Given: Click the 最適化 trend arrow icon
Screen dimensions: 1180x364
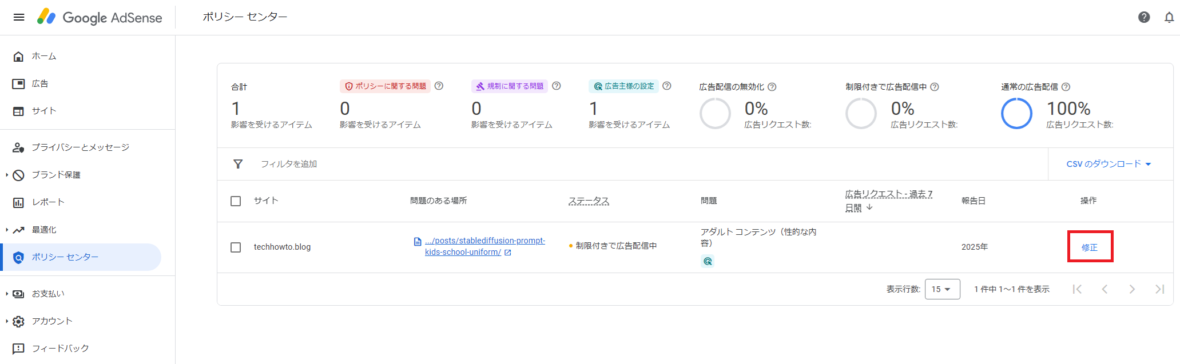Looking at the screenshot, I should [19, 229].
